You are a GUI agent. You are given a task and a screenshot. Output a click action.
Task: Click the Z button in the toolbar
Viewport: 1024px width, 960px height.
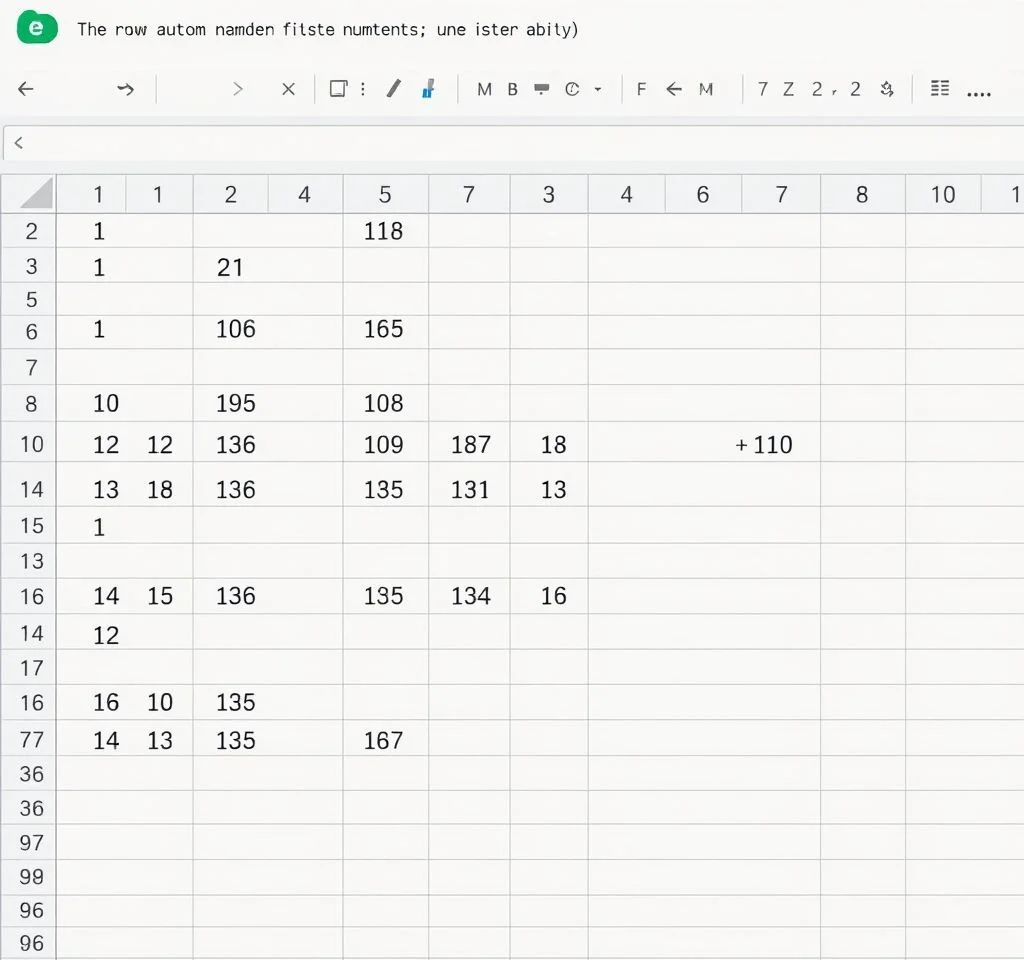click(788, 89)
